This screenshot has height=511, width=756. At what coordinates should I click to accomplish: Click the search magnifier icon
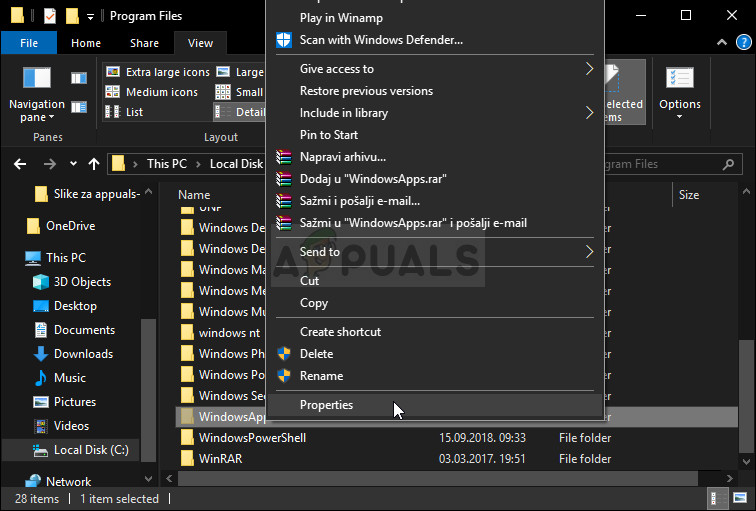[729, 164]
